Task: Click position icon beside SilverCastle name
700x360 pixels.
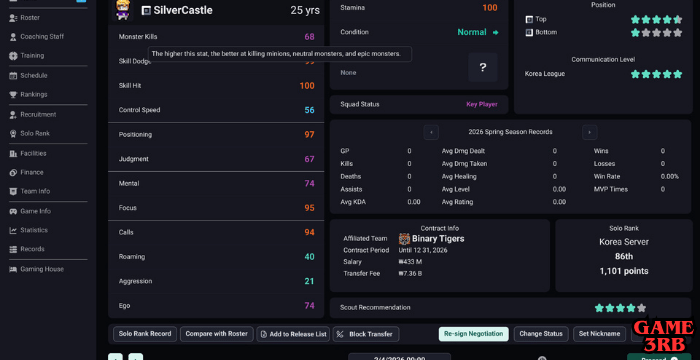Action: 146,11
